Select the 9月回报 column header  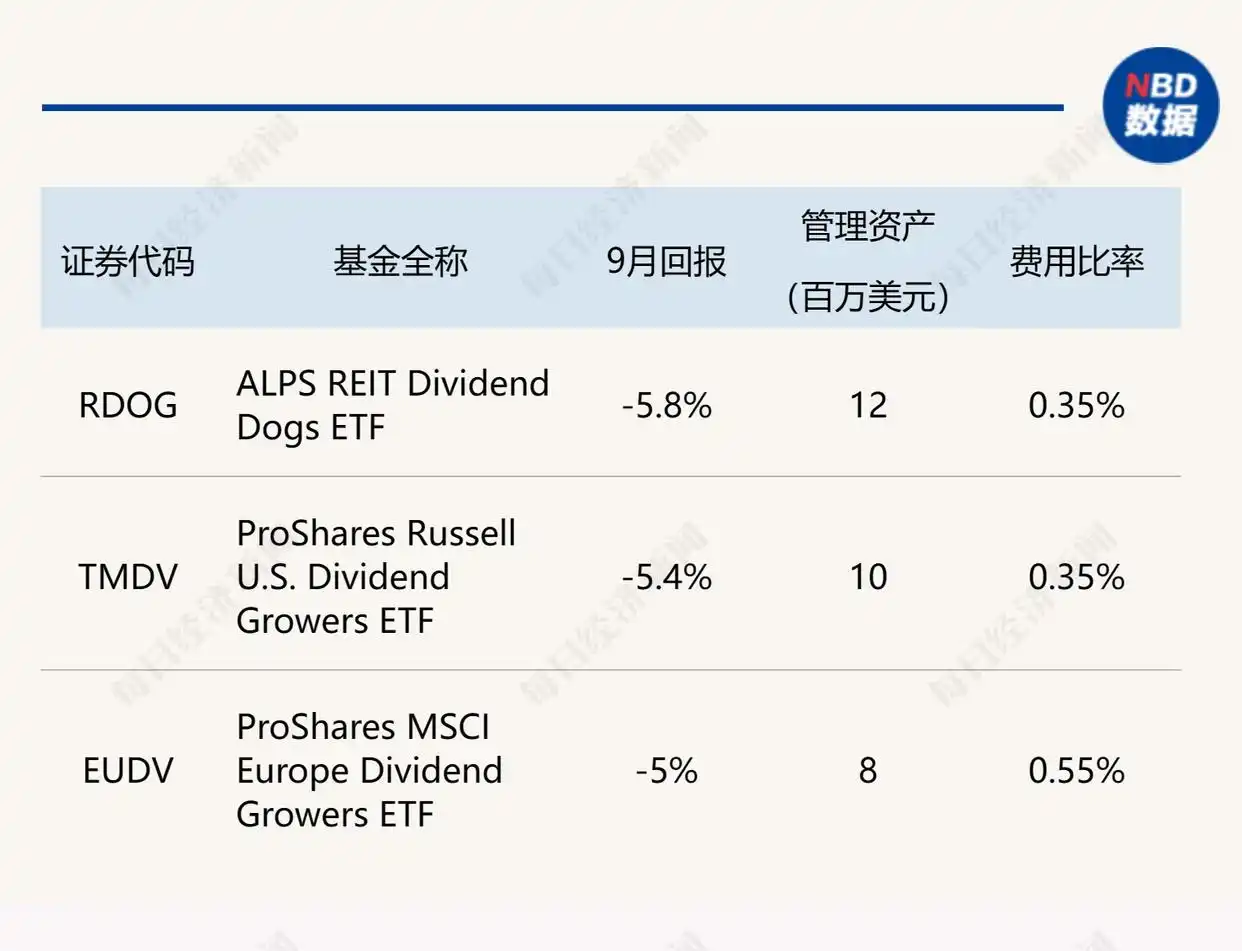666,261
